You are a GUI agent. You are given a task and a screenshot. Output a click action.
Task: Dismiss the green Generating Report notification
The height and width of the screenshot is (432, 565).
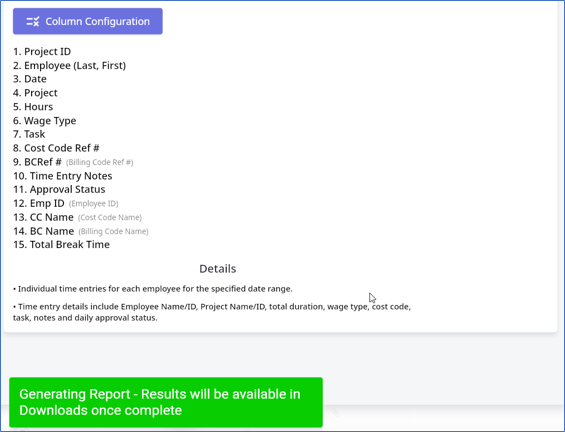click(166, 402)
